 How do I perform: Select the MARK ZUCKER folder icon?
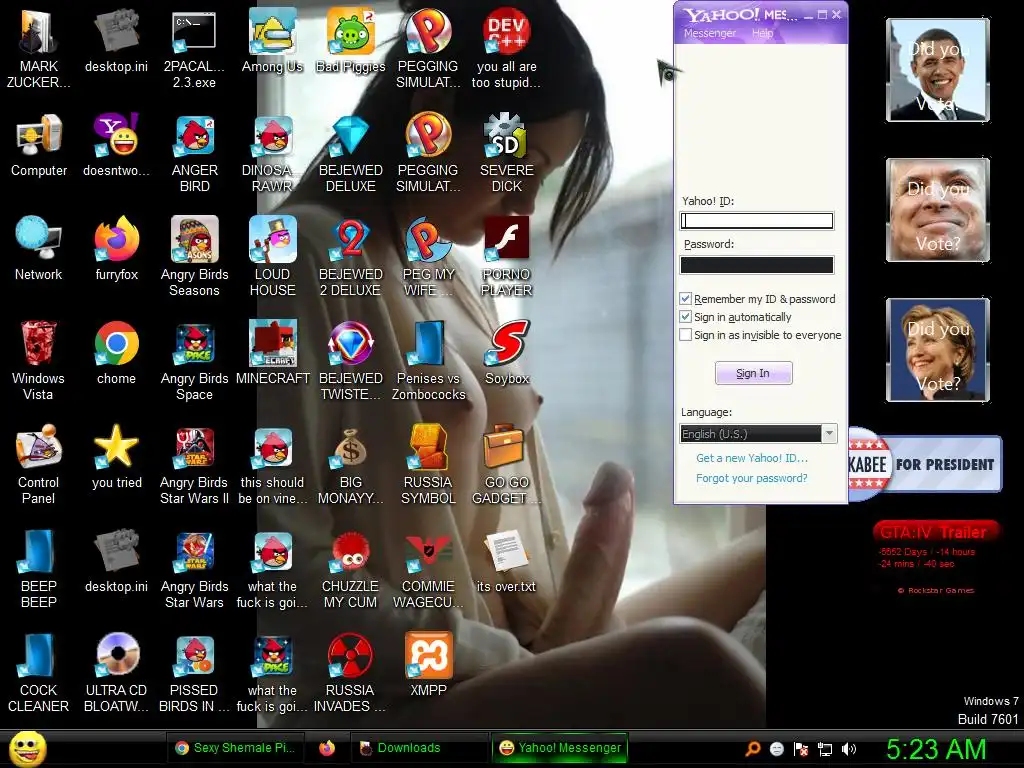pos(39,48)
